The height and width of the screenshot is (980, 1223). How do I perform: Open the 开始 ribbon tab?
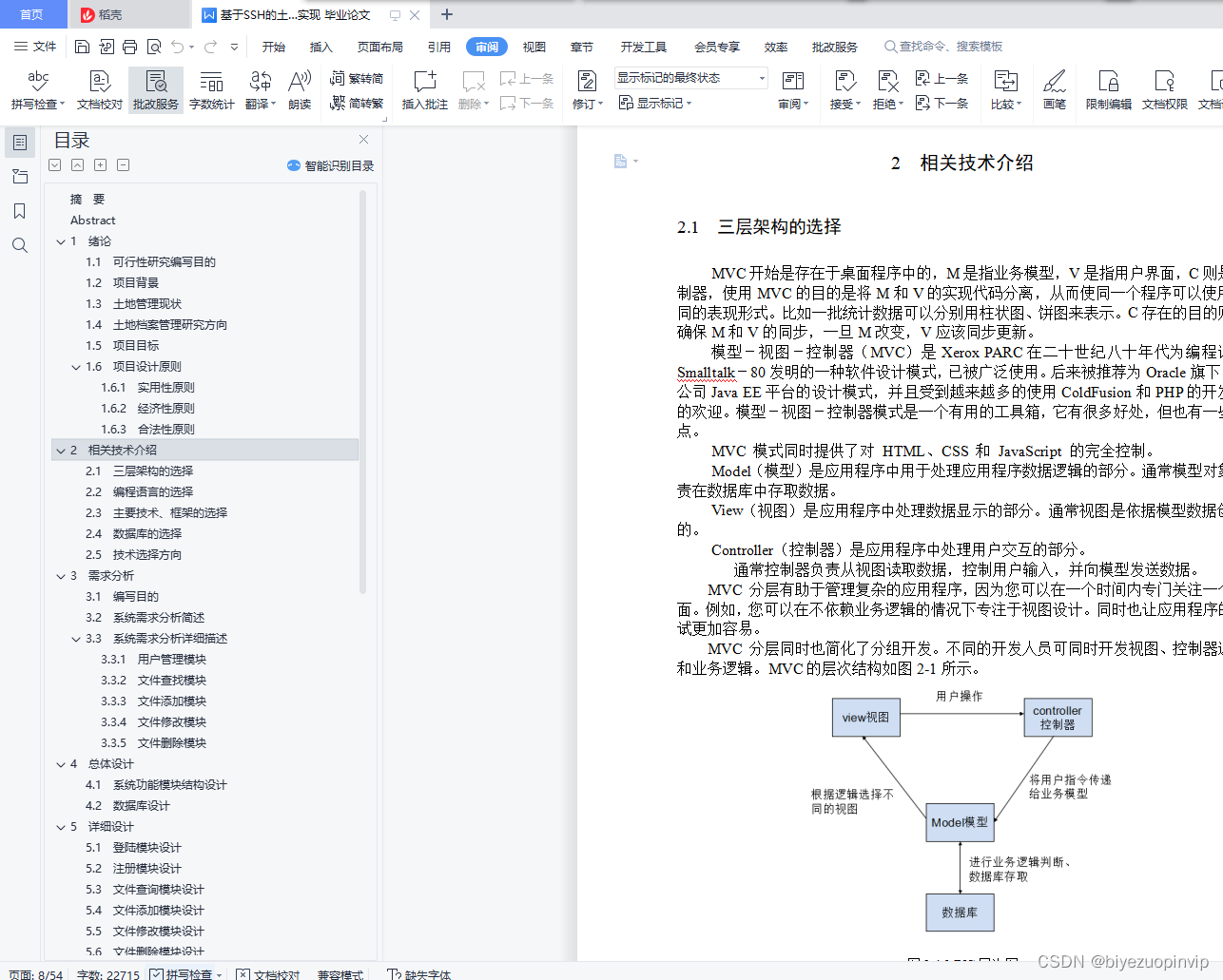click(274, 47)
